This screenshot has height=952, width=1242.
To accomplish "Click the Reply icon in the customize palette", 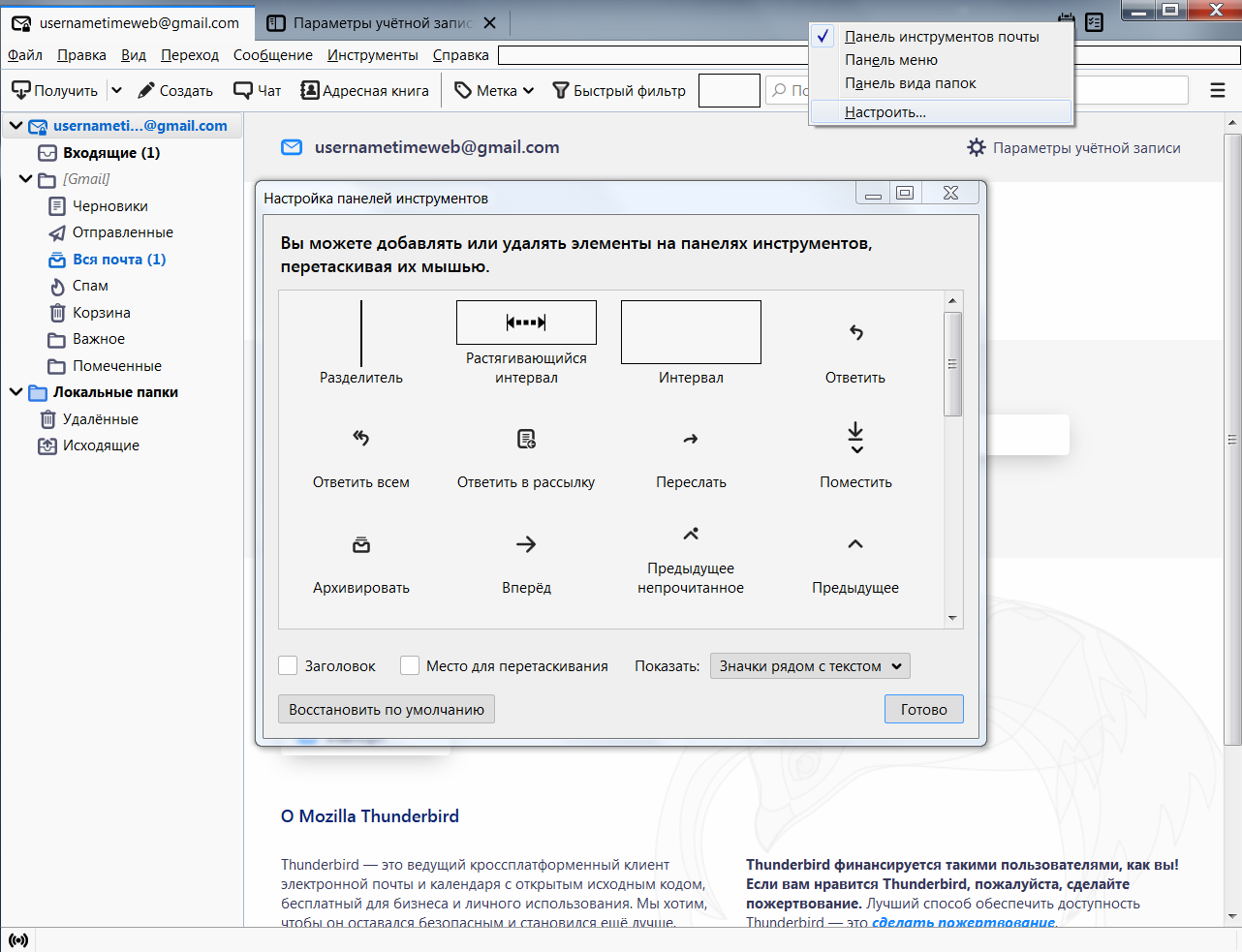I will (855, 333).
